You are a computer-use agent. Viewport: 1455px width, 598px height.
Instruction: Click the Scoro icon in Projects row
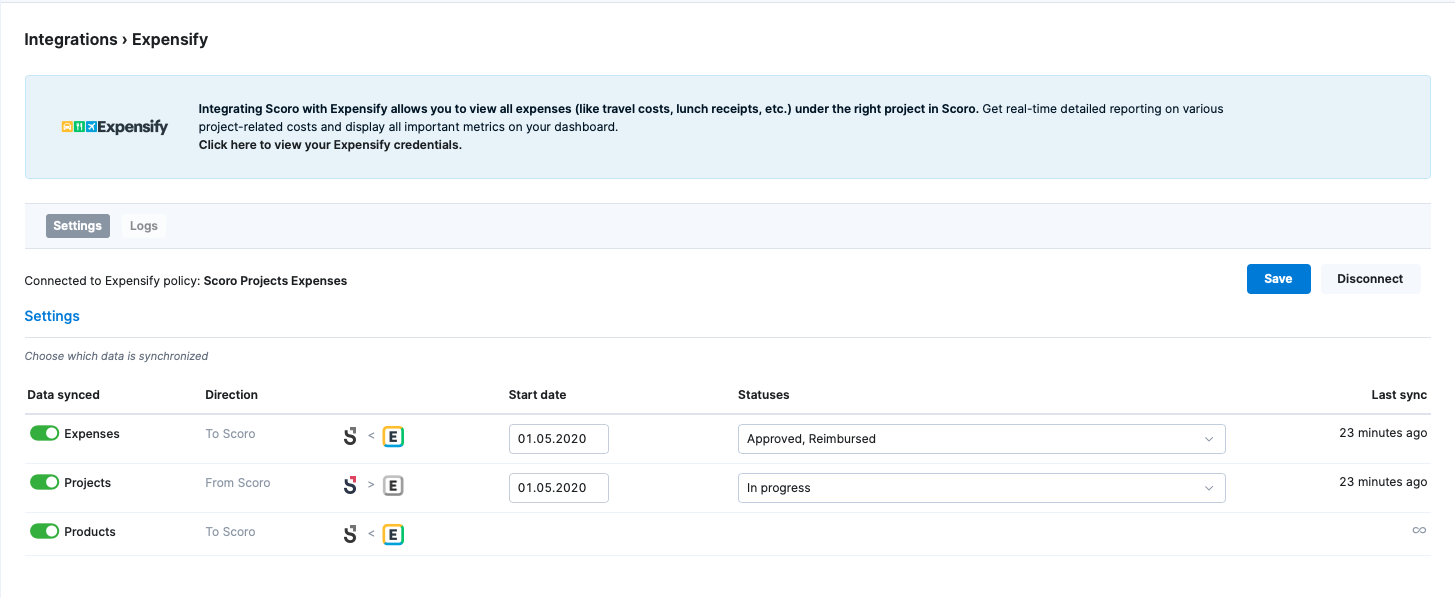coord(350,486)
